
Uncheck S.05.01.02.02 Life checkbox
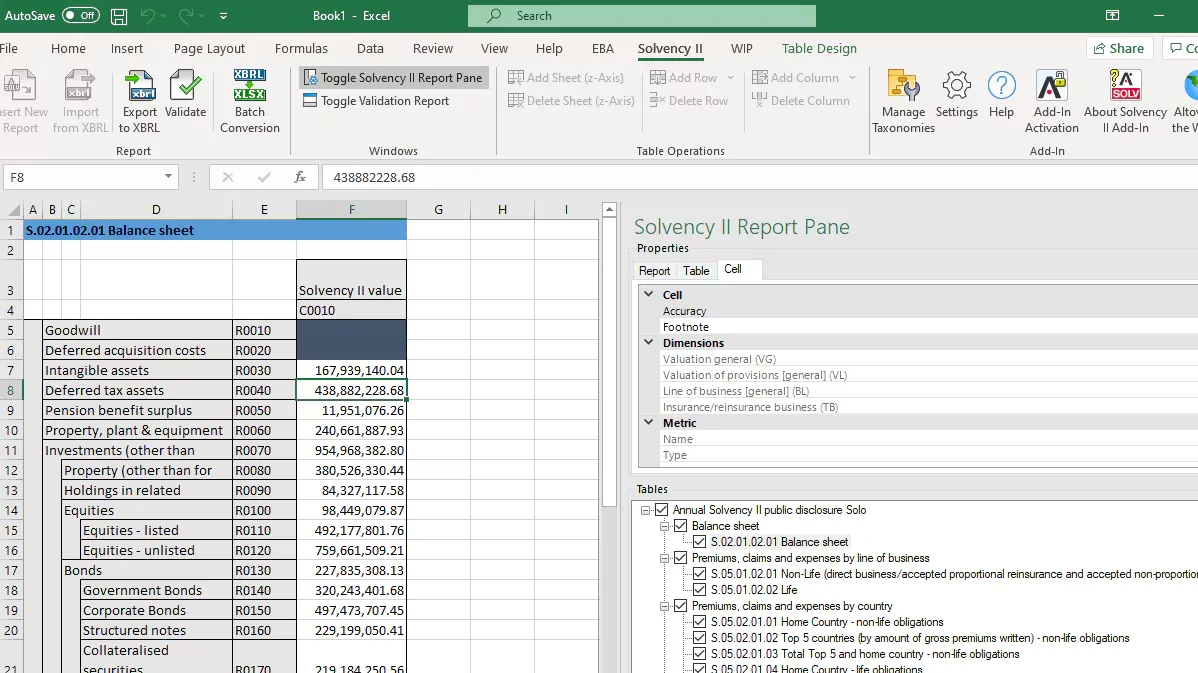click(x=700, y=590)
